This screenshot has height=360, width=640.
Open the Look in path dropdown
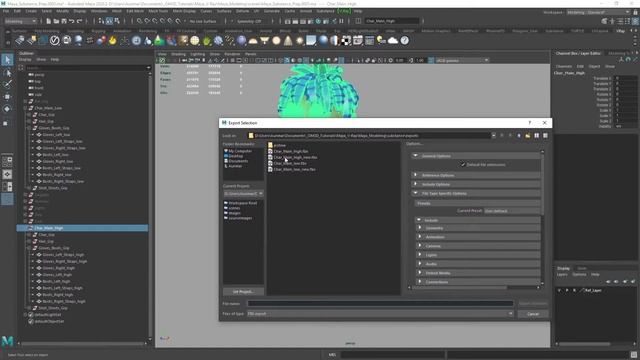(x=493, y=136)
